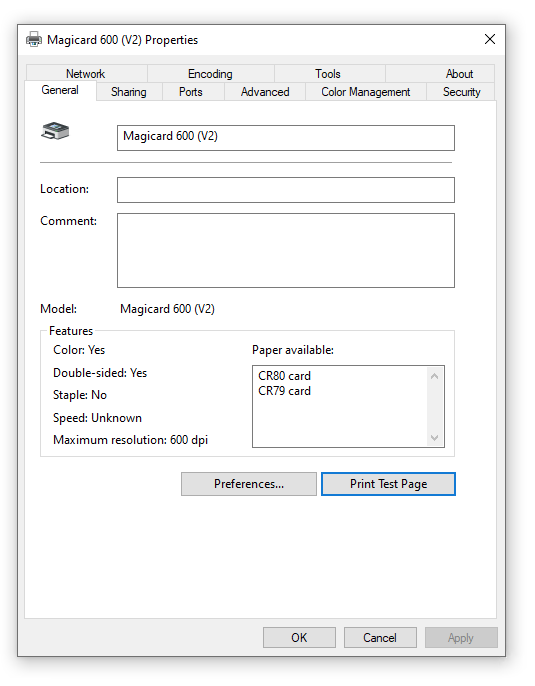535x686 pixels.
Task: Click 'Speed: Unknown' feature text
Action: (x=98, y=418)
